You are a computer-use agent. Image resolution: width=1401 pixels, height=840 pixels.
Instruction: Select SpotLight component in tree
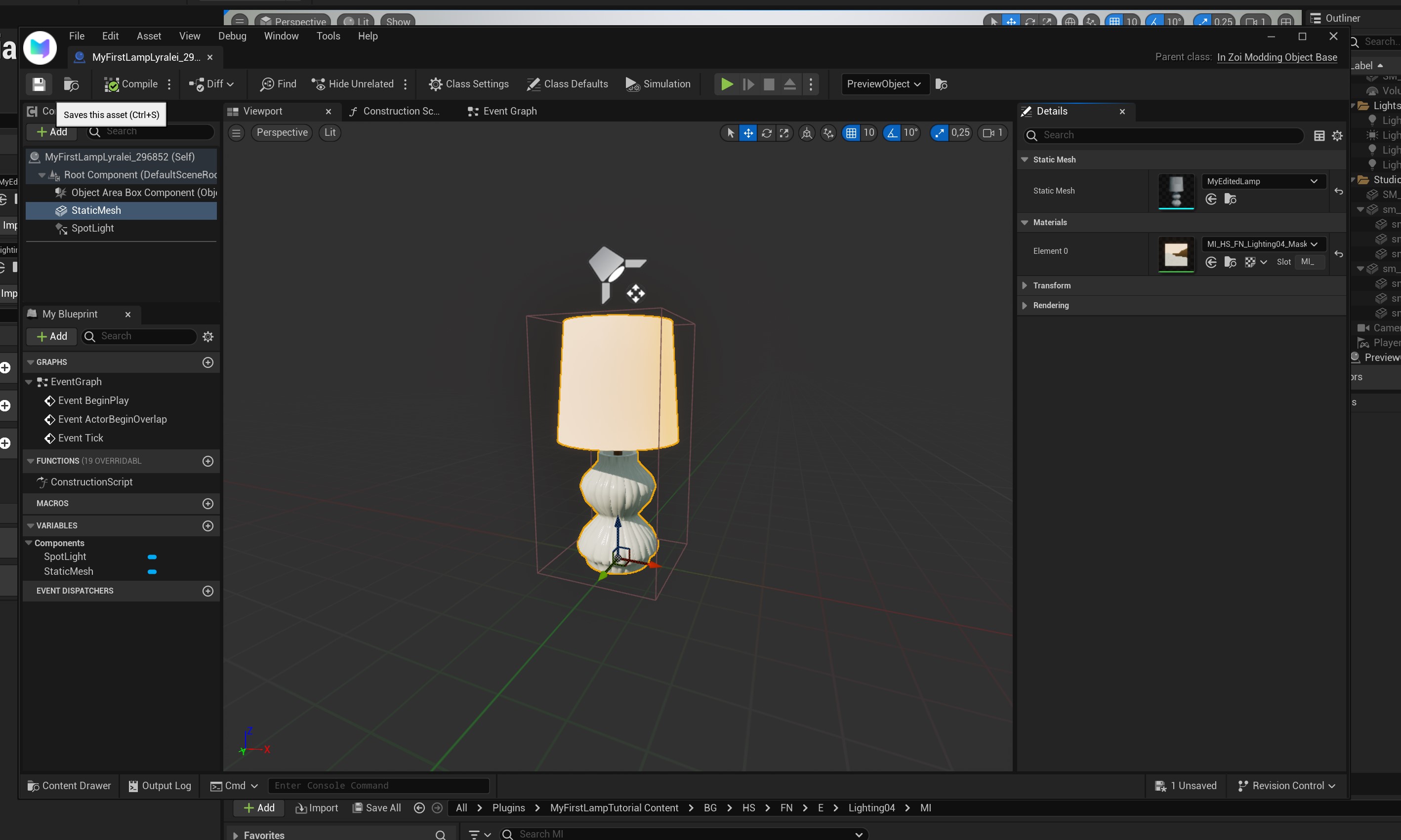click(92, 228)
